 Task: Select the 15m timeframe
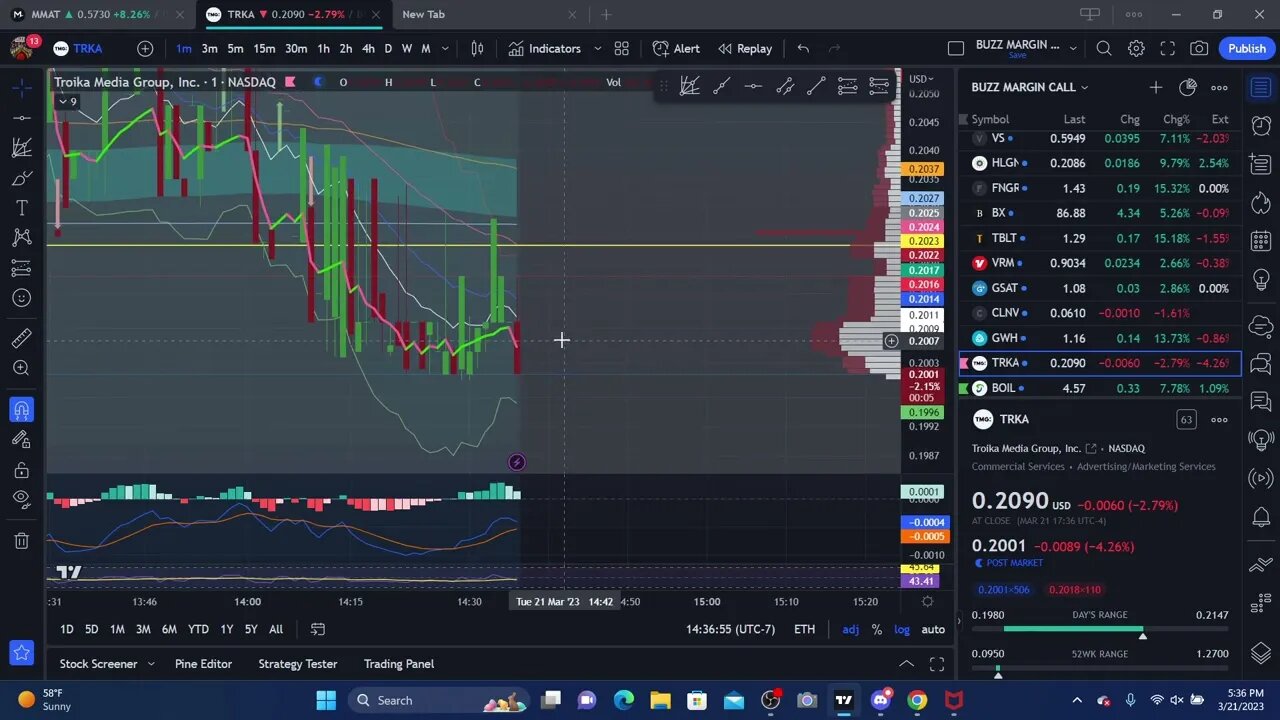pyautogui.click(x=264, y=48)
